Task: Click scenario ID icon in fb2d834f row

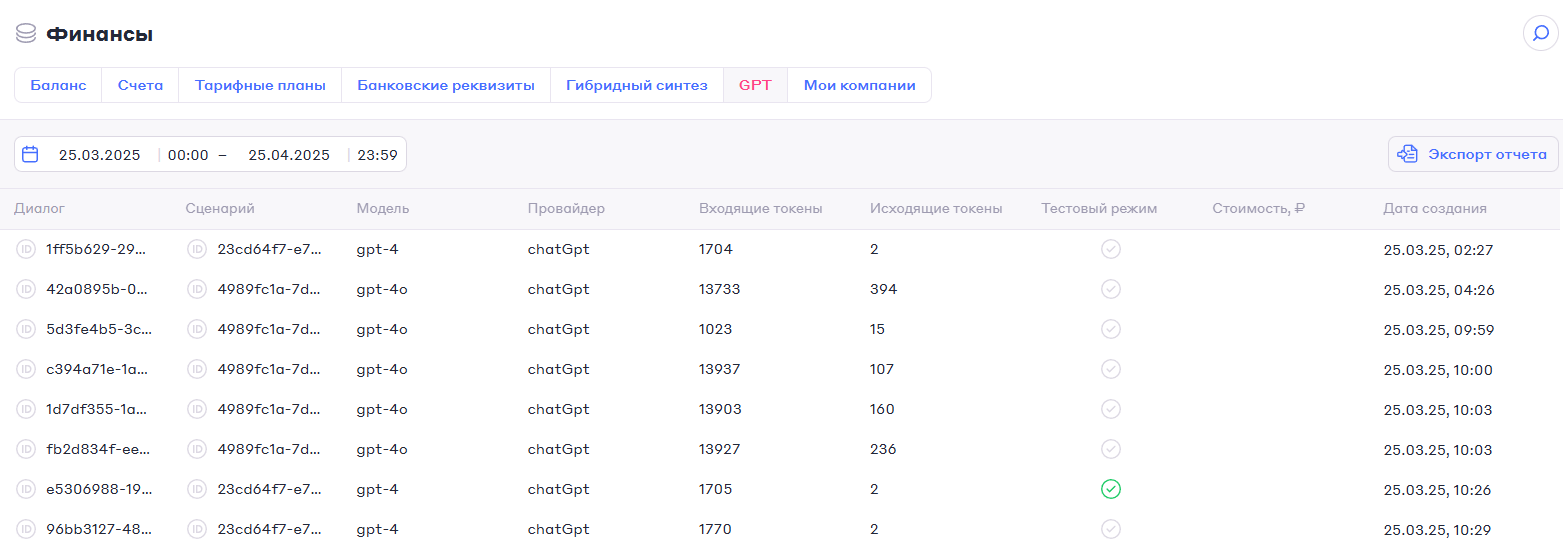Action: point(197,449)
